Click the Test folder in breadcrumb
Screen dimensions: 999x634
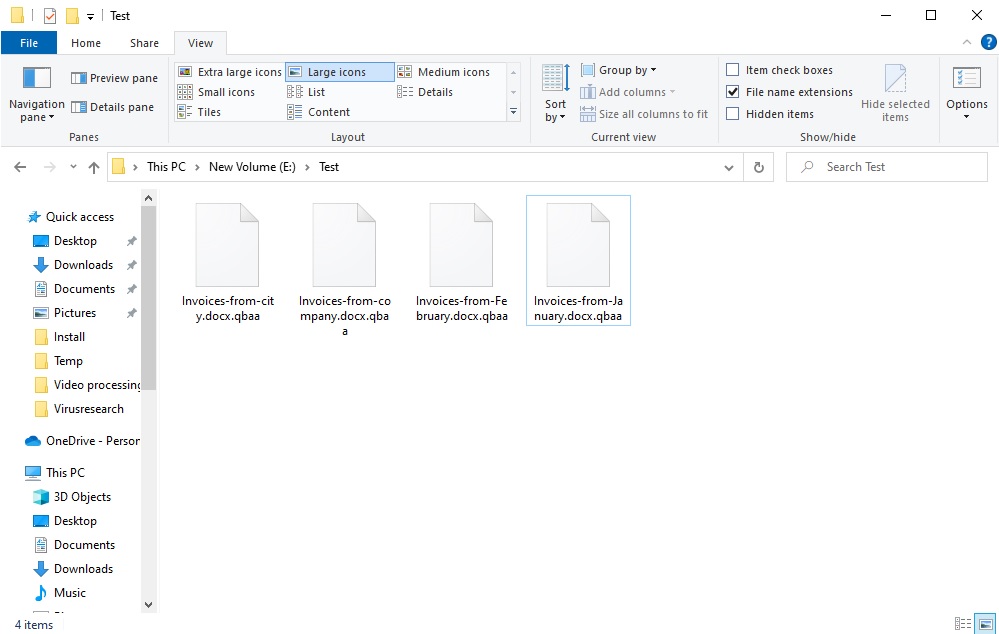pos(329,167)
